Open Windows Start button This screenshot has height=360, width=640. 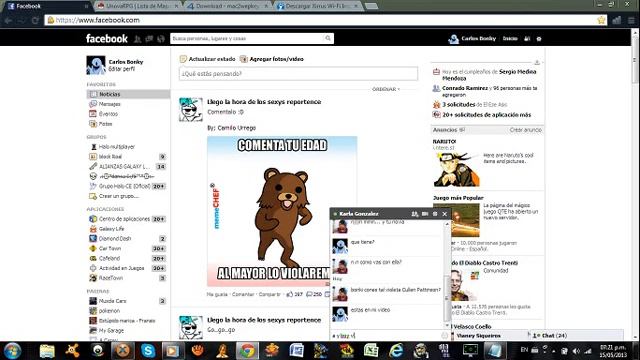click(x=12, y=351)
